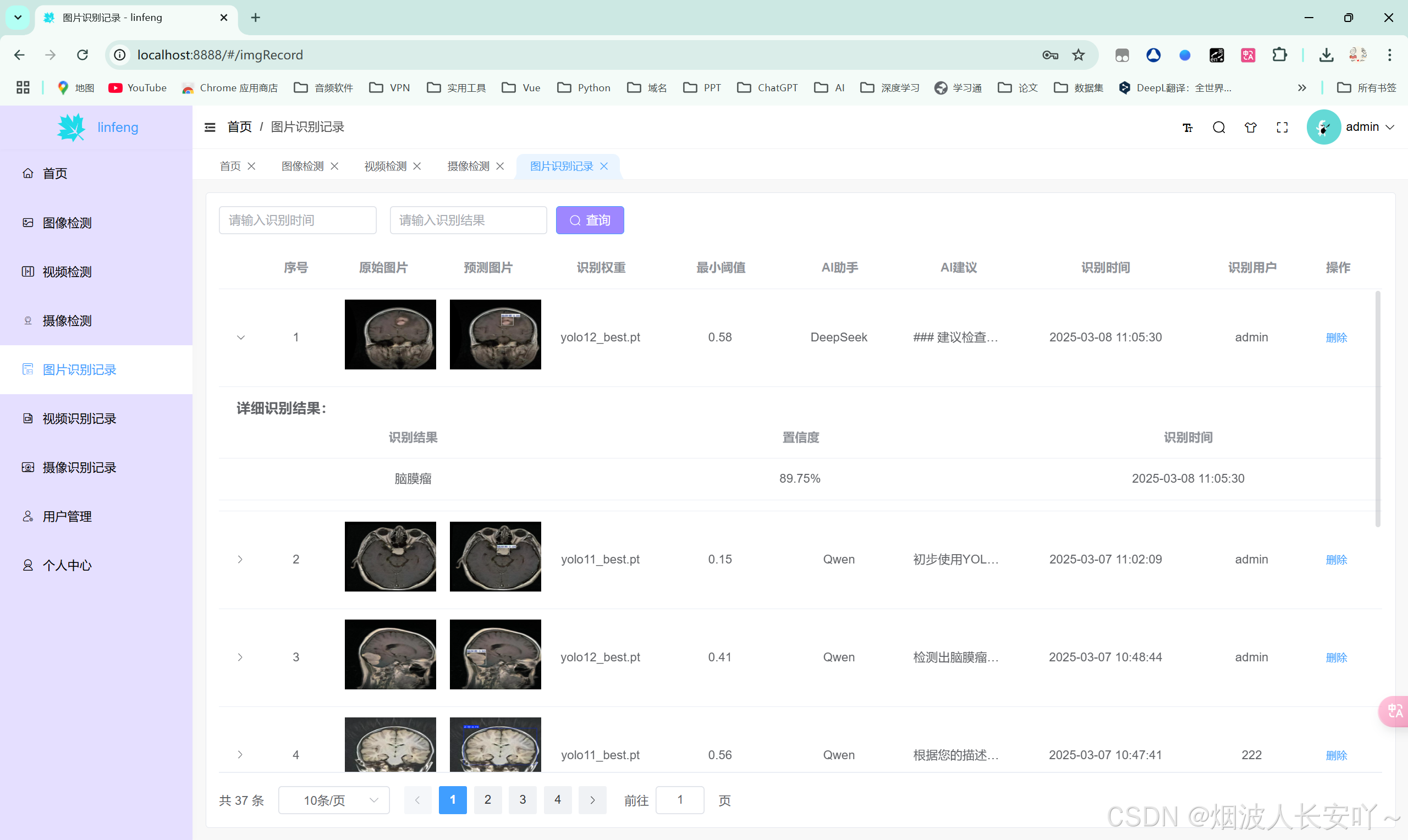1408x840 pixels.
Task: Open the header search magnifier icon
Action: (x=1219, y=128)
